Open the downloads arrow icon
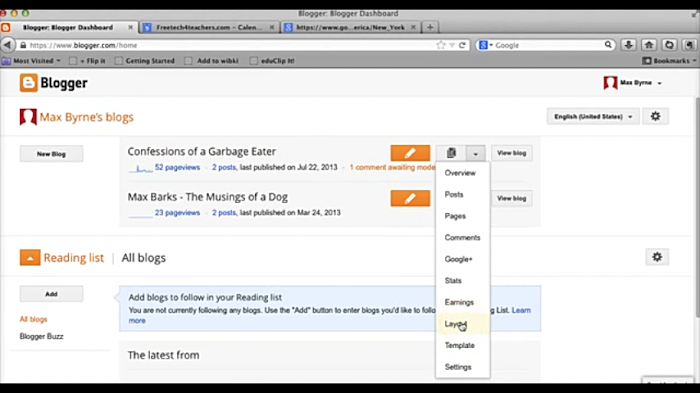Image resolution: width=700 pixels, height=393 pixels. pos(629,45)
